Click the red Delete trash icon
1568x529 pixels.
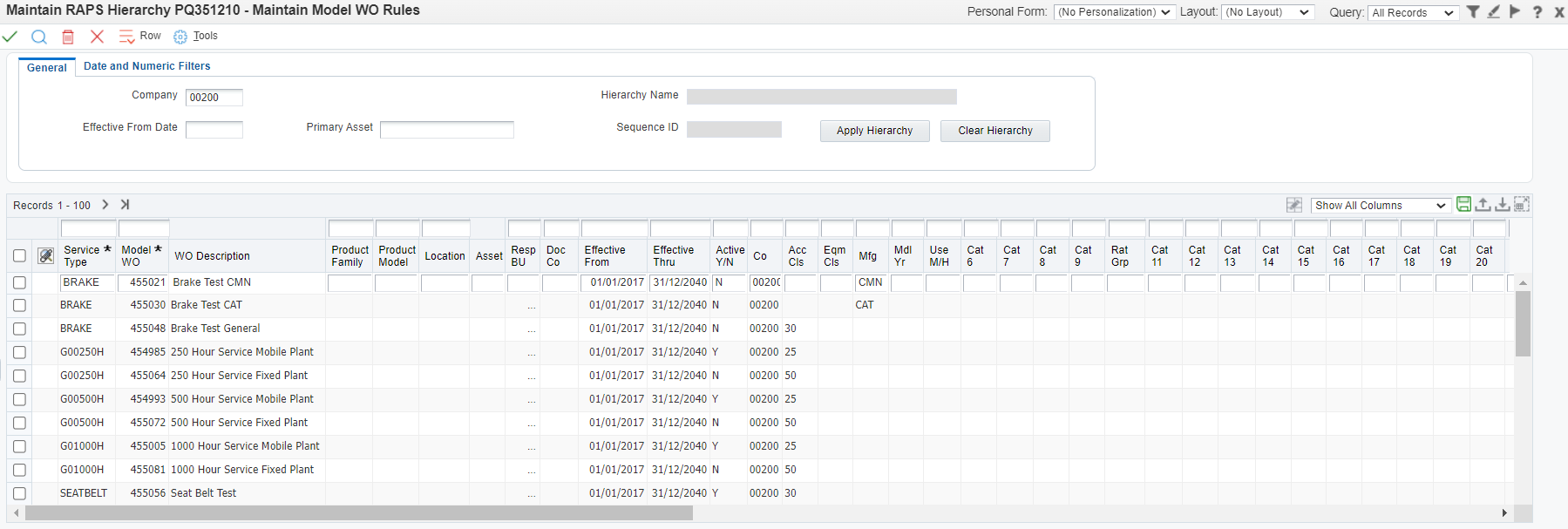[68, 37]
